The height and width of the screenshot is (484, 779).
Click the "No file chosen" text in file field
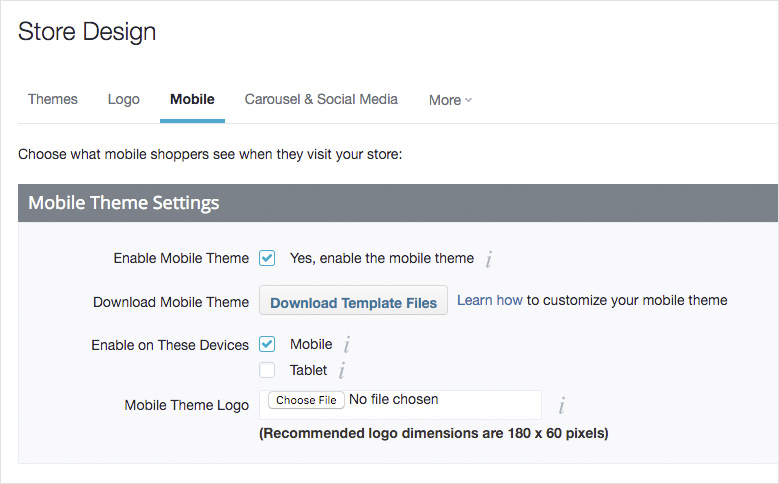[x=393, y=400]
